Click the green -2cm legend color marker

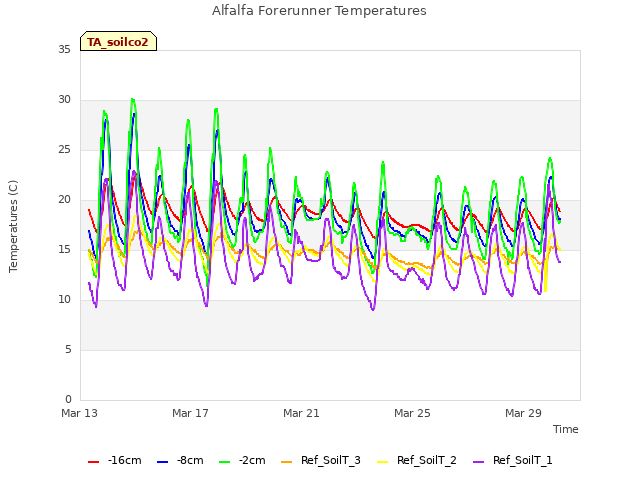(x=224, y=462)
